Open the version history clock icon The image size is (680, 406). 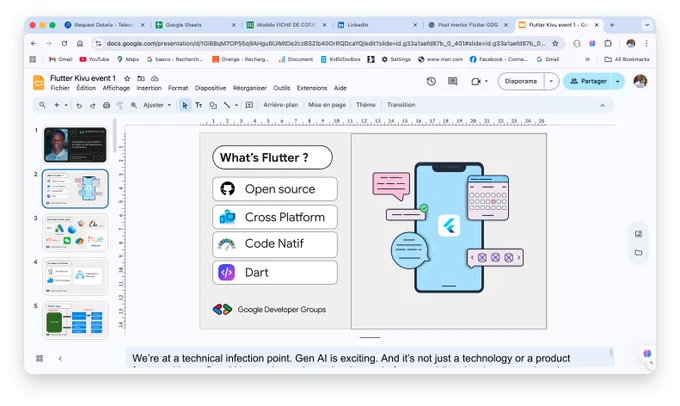click(431, 81)
